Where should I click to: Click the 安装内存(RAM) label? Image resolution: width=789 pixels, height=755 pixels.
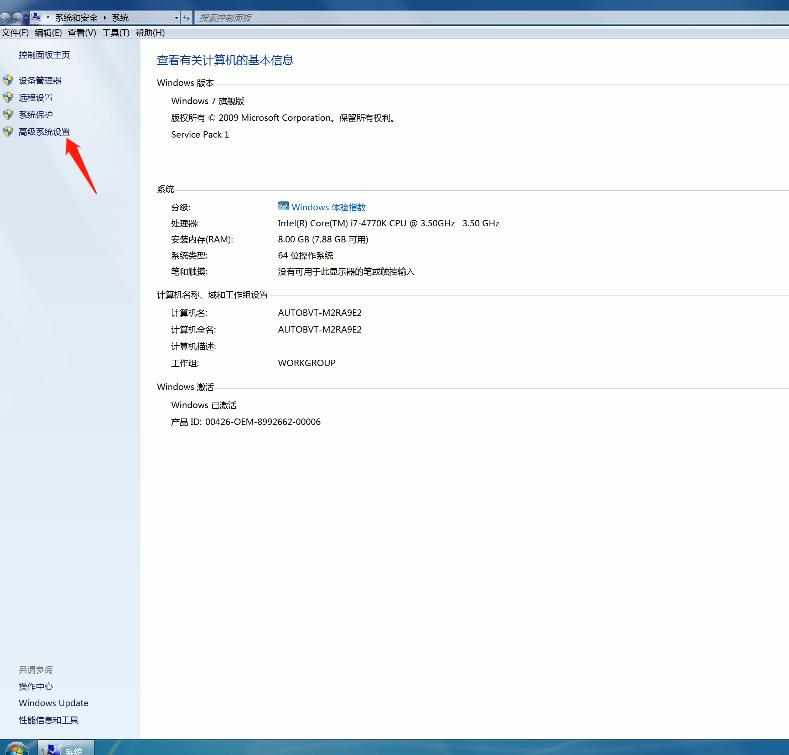pos(202,240)
